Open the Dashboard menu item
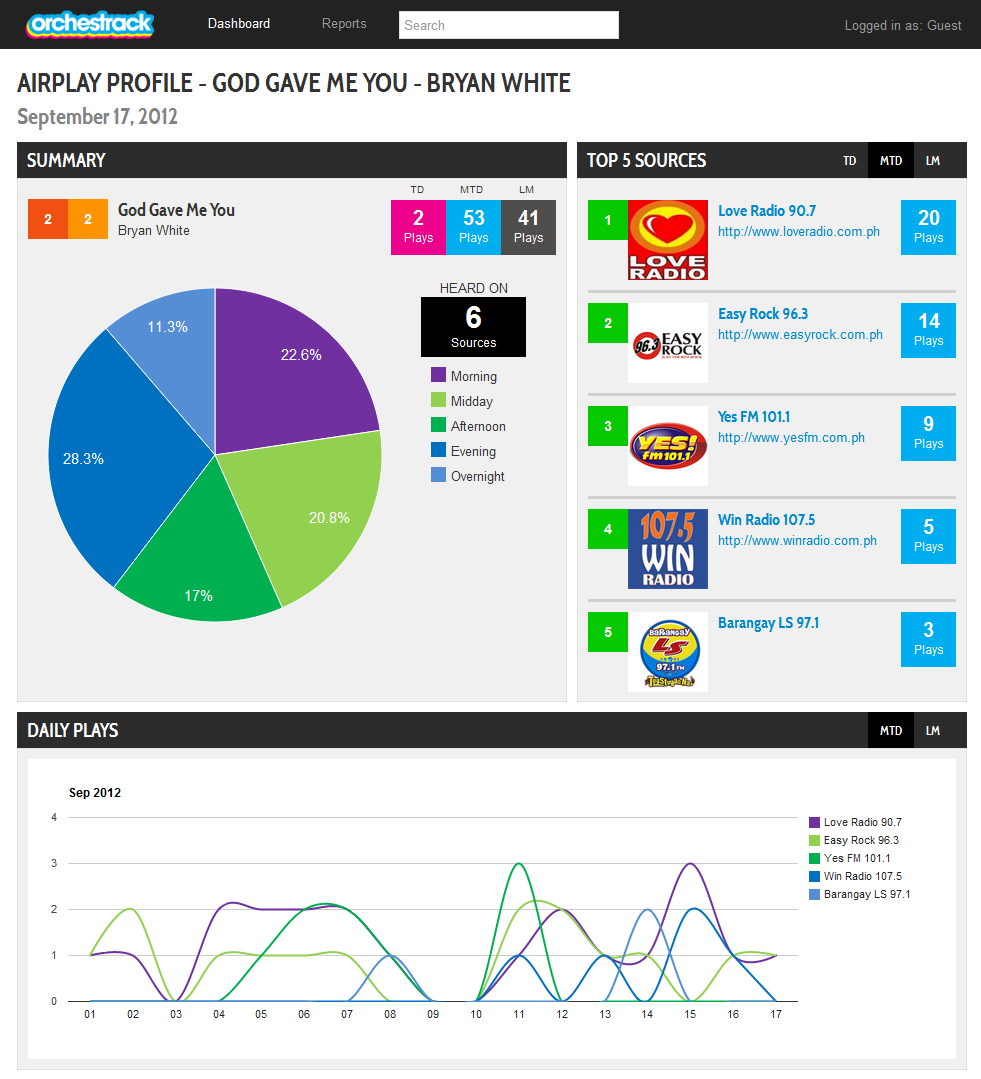The width and height of the screenshot is (981, 1079). tap(239, 23)
